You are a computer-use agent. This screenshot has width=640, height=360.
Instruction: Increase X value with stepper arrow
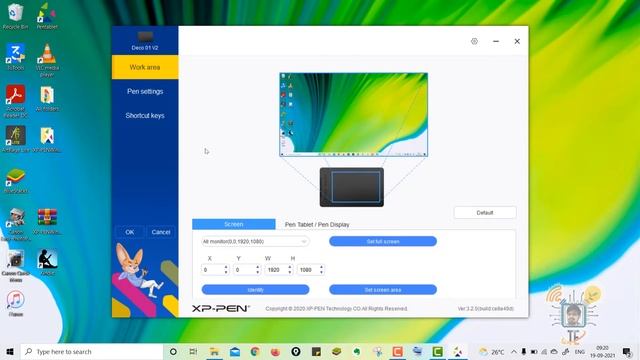click(x=226, y=267)
